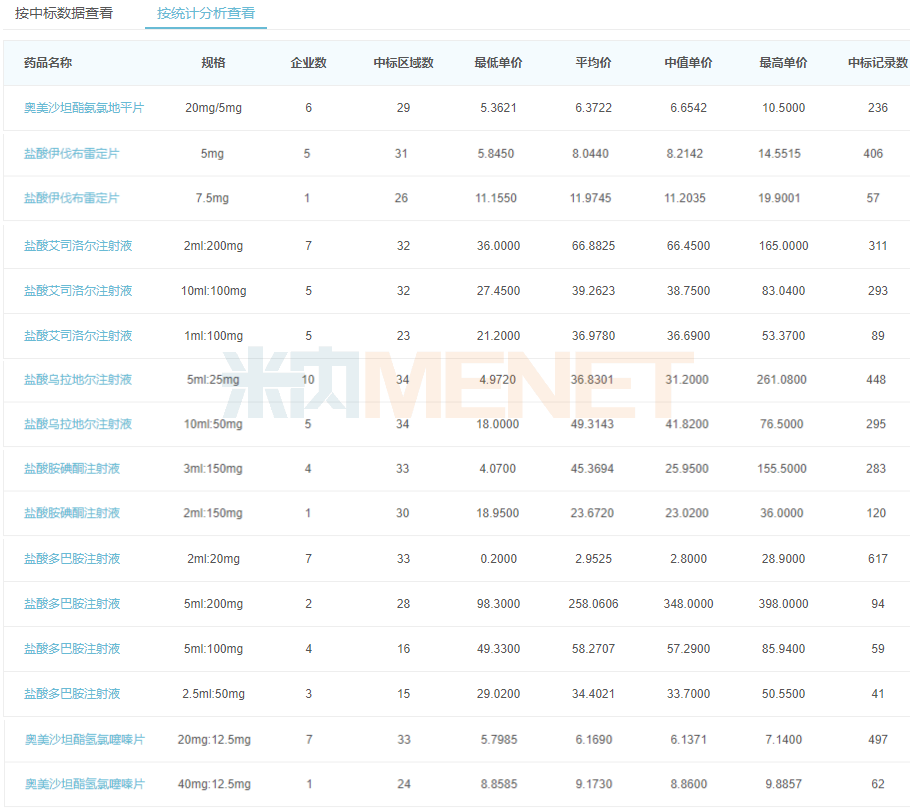Switch to the 按中标数据查看 tab
Screen dimensions: 910x810
coord(64,14)
